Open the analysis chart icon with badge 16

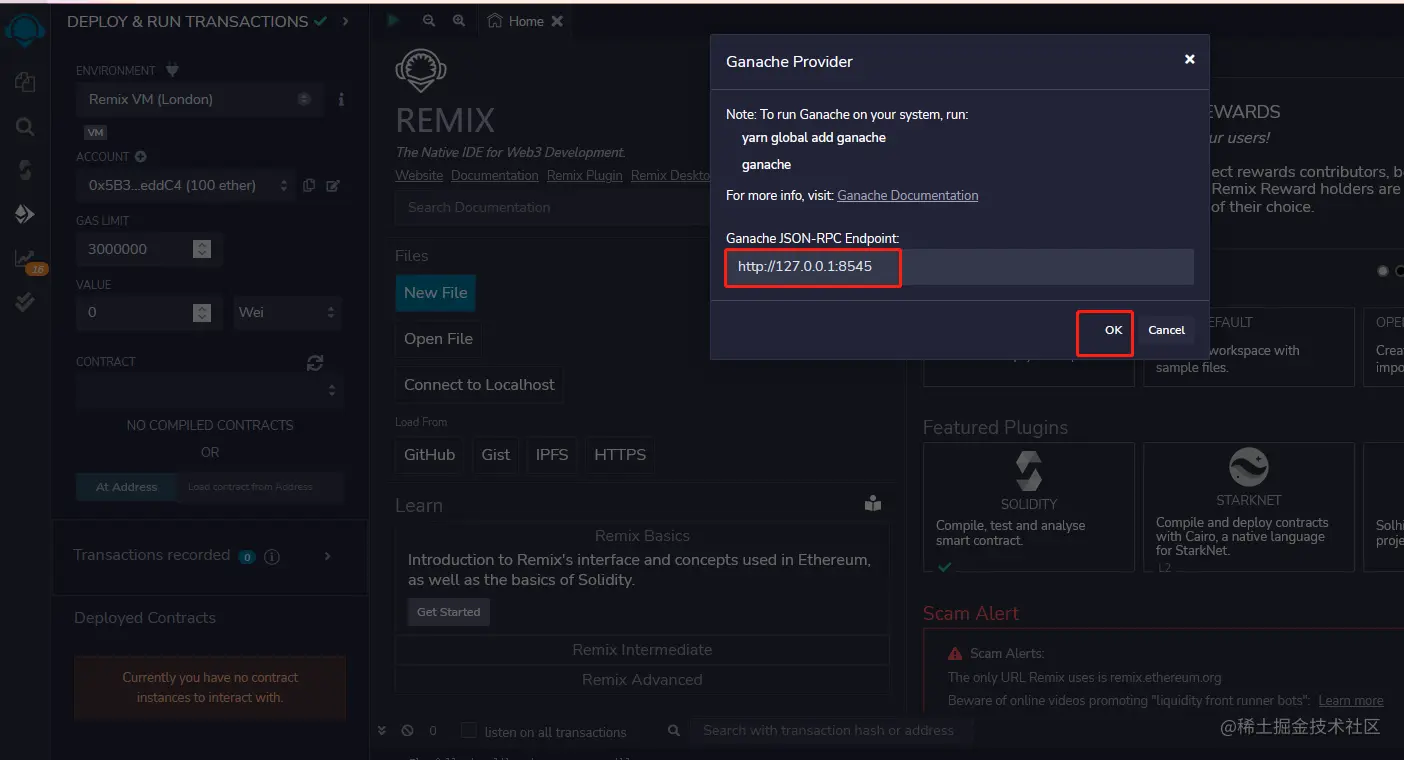[x=27, y=260]
